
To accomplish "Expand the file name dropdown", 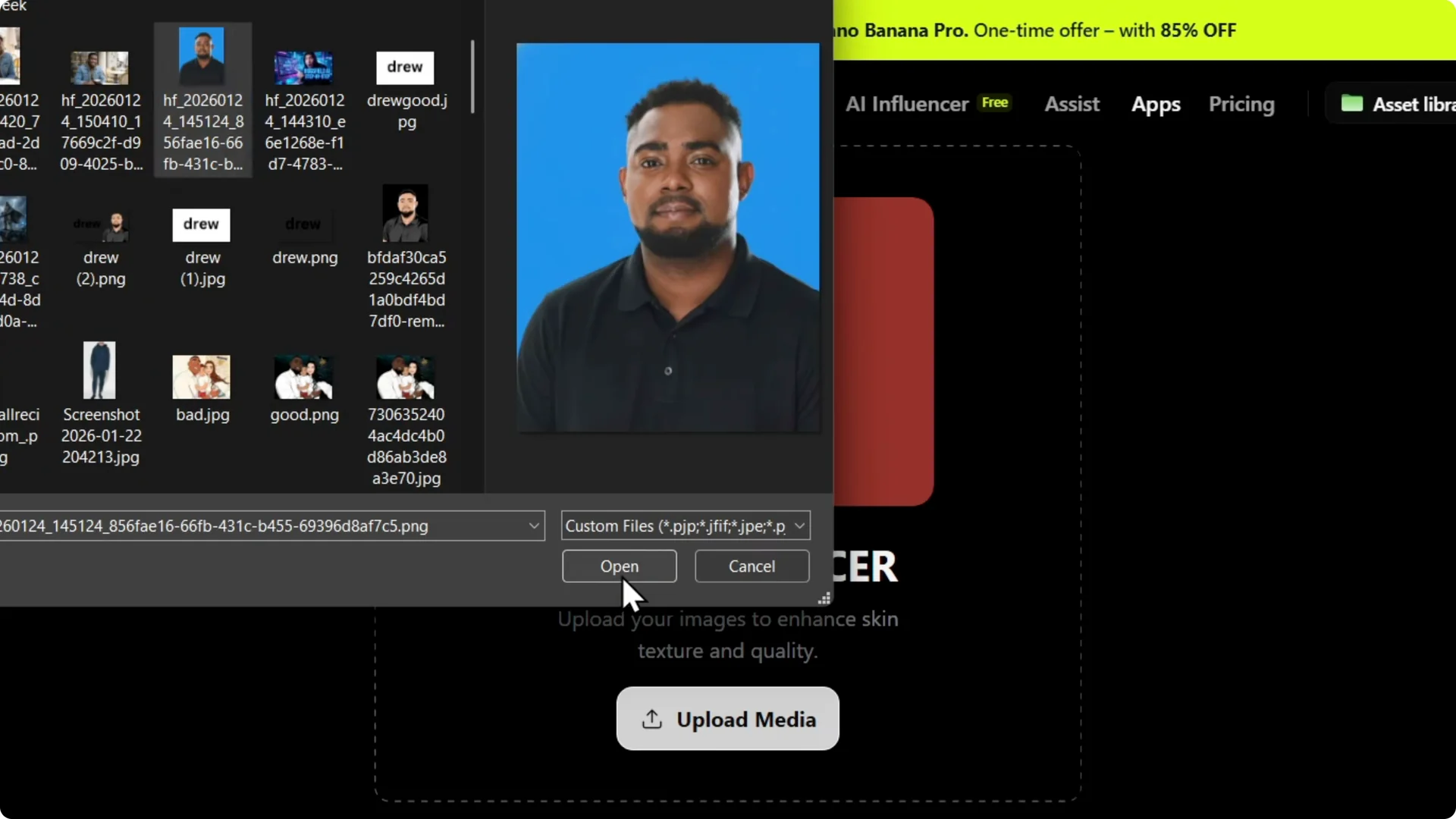I will tap(535, 526).
